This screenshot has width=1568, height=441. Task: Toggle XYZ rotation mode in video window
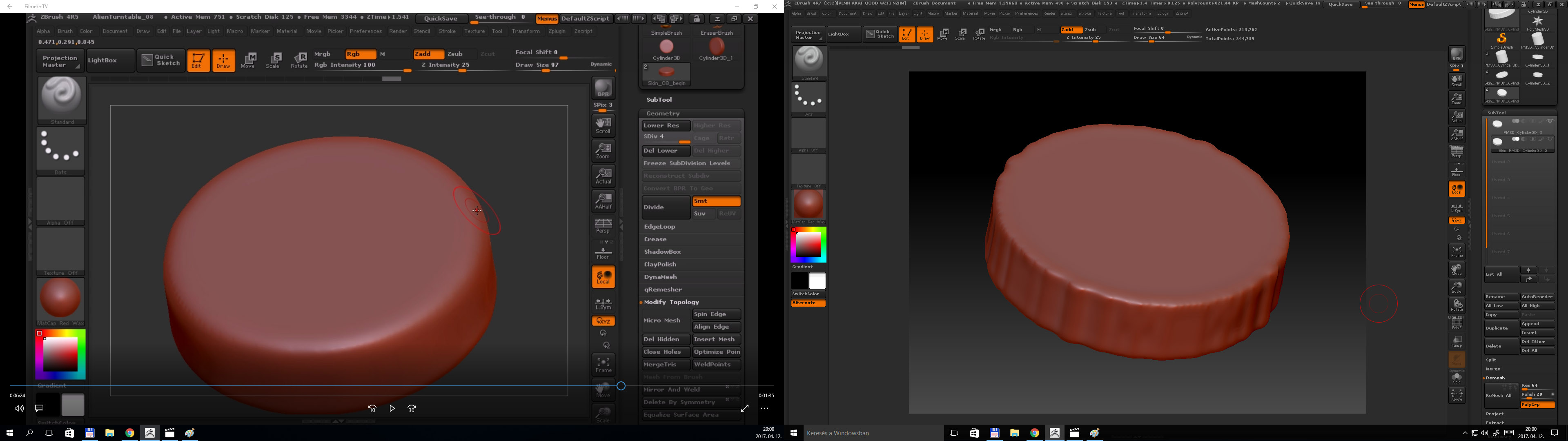coord(603,321)
